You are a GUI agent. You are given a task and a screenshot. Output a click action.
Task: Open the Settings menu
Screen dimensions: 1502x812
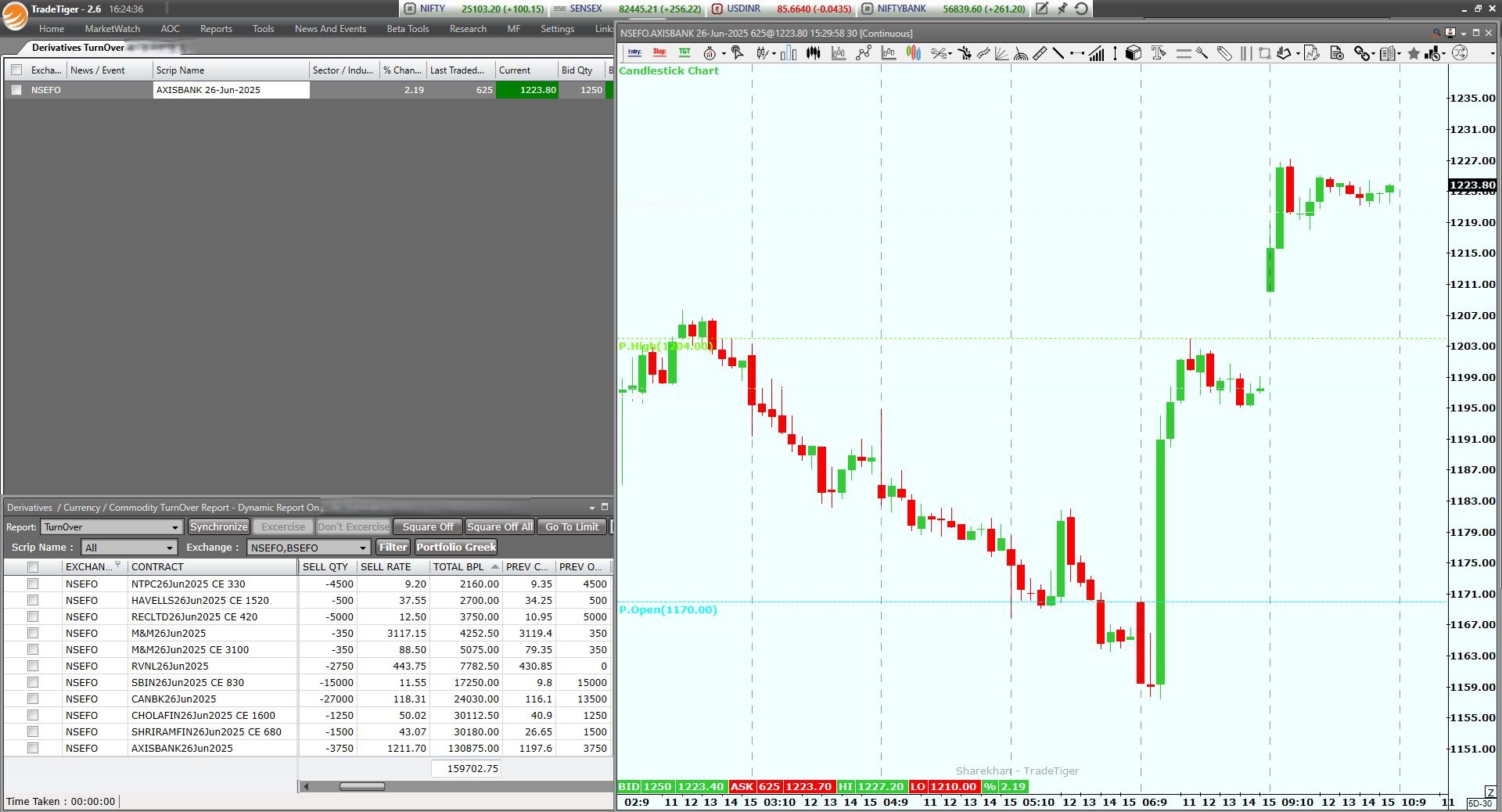557,29
